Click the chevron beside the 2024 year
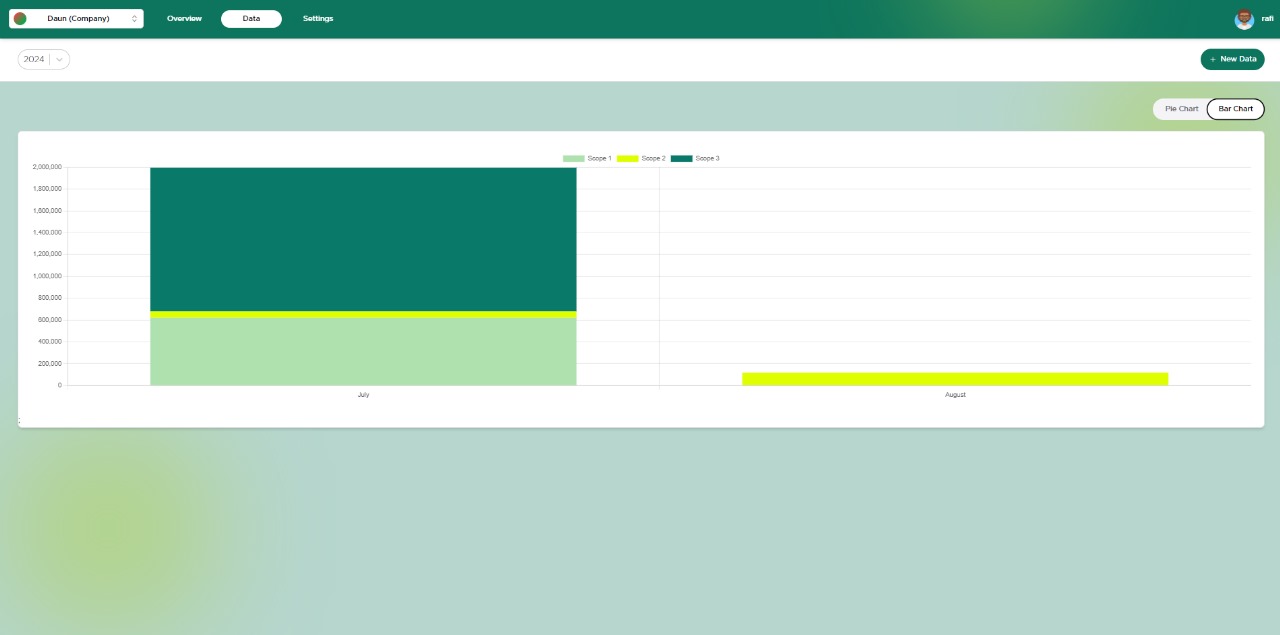Screen dimensions: 1280x635 (x=60, y=60)
